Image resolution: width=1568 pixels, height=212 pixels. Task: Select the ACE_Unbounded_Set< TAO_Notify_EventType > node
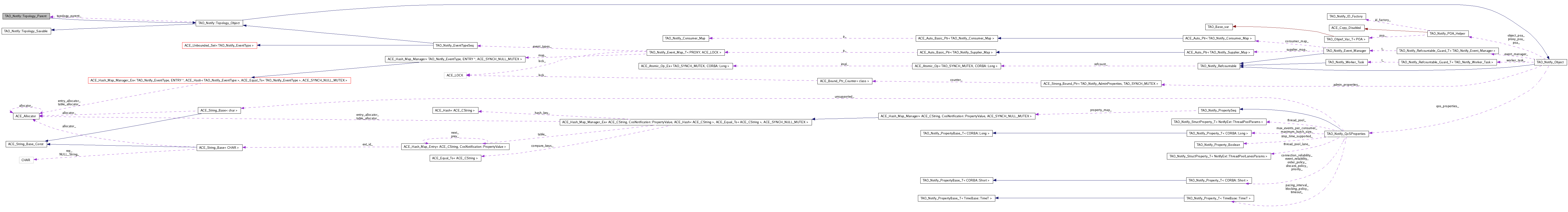pyautogui.click(x=219, y=46)
